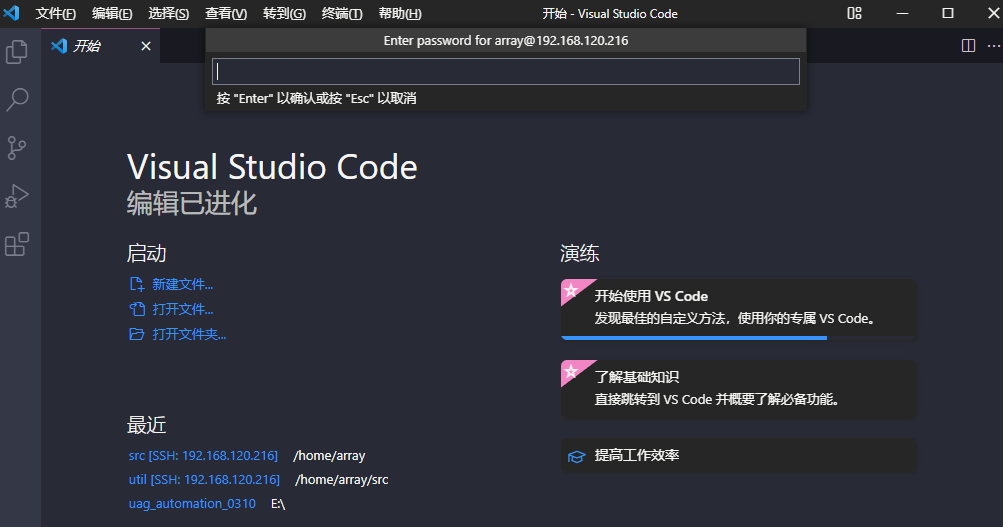Open the Explorer view in activity bar
Screen dimensions: 1003x527
17,52
